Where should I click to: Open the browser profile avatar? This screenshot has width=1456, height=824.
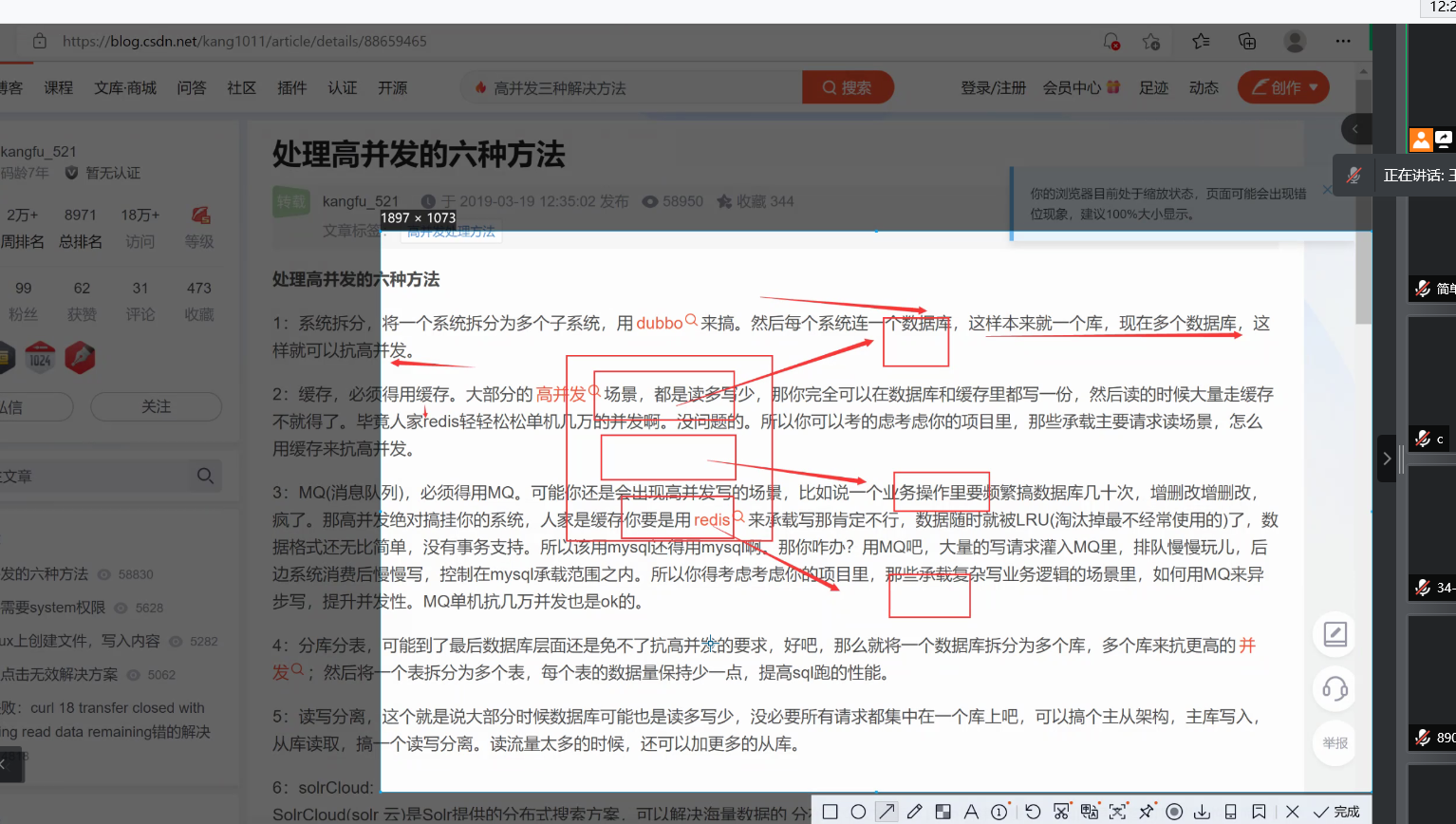pyautogui.click(x=1295, y=41)
